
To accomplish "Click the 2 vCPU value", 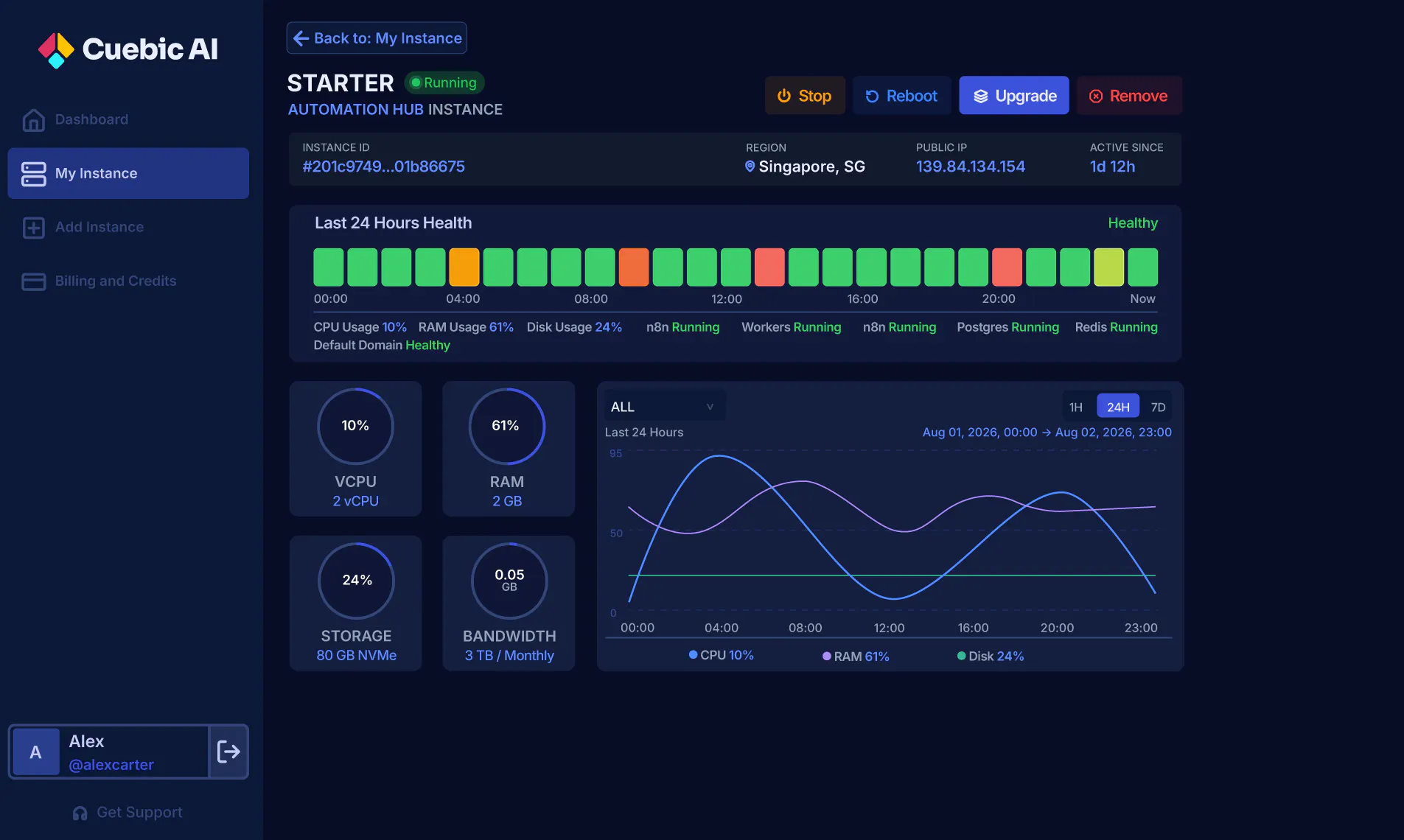I will pos(355,500).
